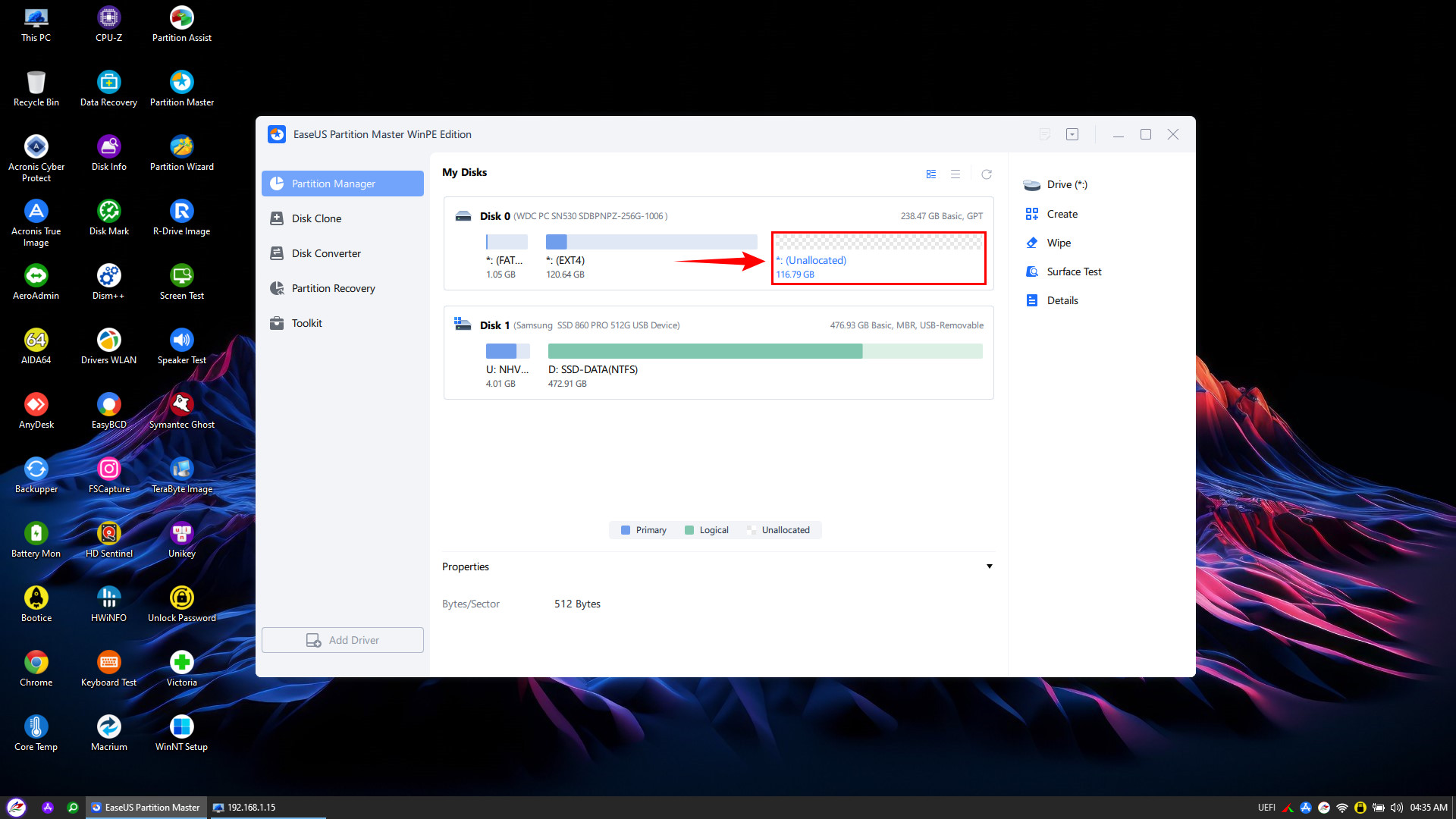Click the EXT4 120.64 GB partition bar
Screen dimensions: 1456x819
pos(651,242)
